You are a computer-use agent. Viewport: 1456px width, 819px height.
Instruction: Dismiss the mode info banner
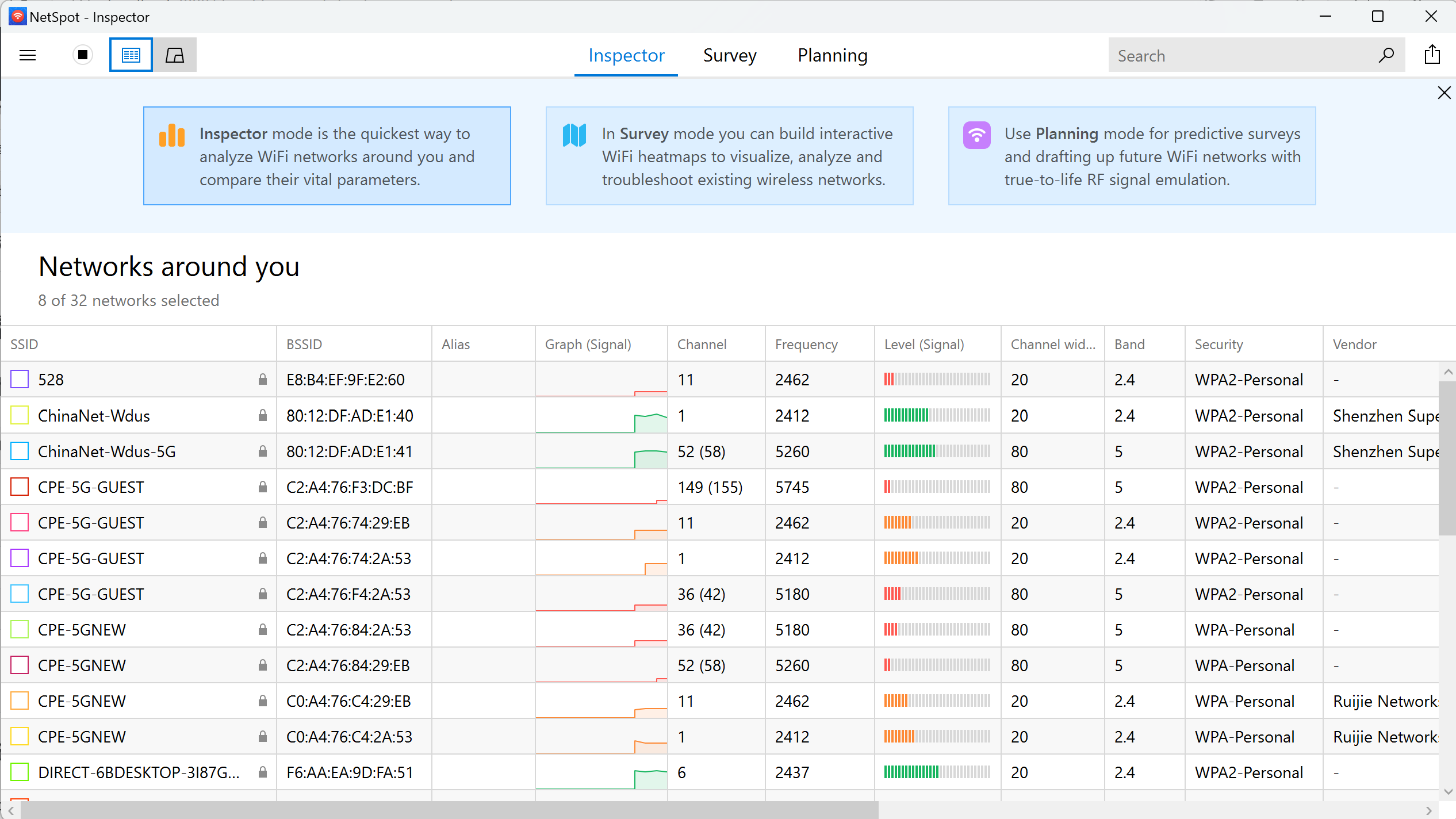[x=1444, y=93]
